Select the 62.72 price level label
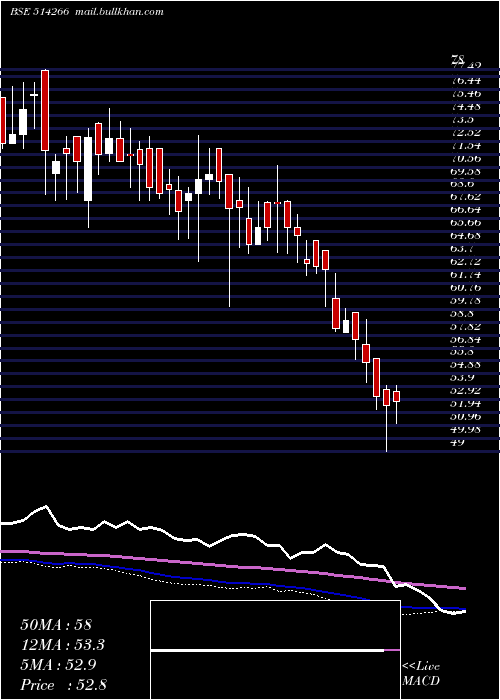This screenshot has height=700, width=500. pyautogui.click(x=465, y=262)
